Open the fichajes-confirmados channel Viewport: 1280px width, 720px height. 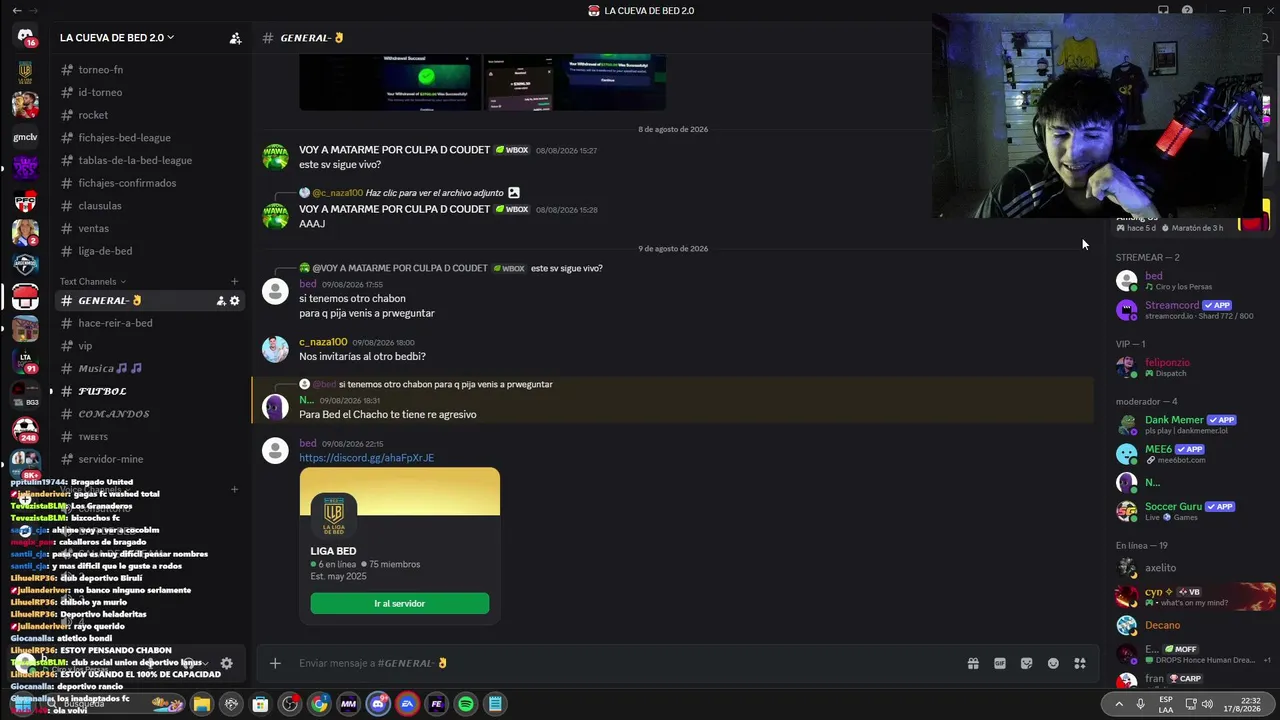[148, 183]
